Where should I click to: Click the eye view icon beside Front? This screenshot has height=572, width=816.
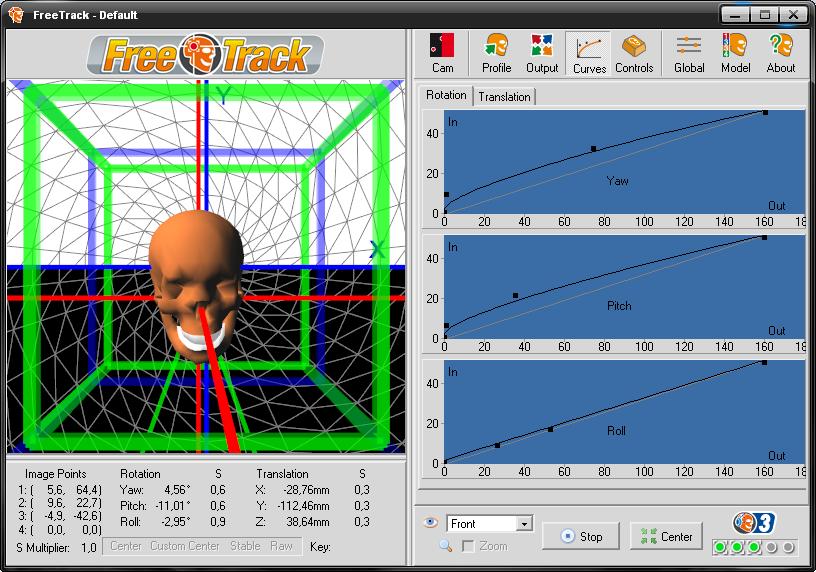(x=430, y=522)
